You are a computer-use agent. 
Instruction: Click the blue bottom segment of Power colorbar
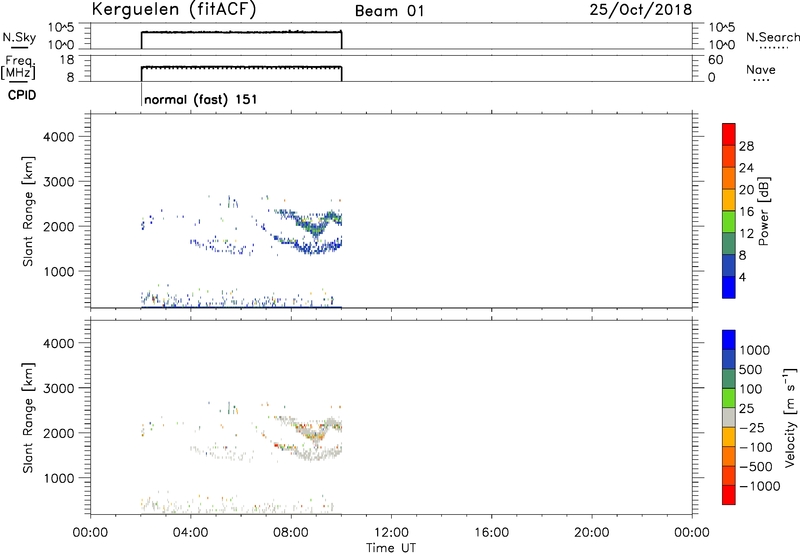click(729, 287)
